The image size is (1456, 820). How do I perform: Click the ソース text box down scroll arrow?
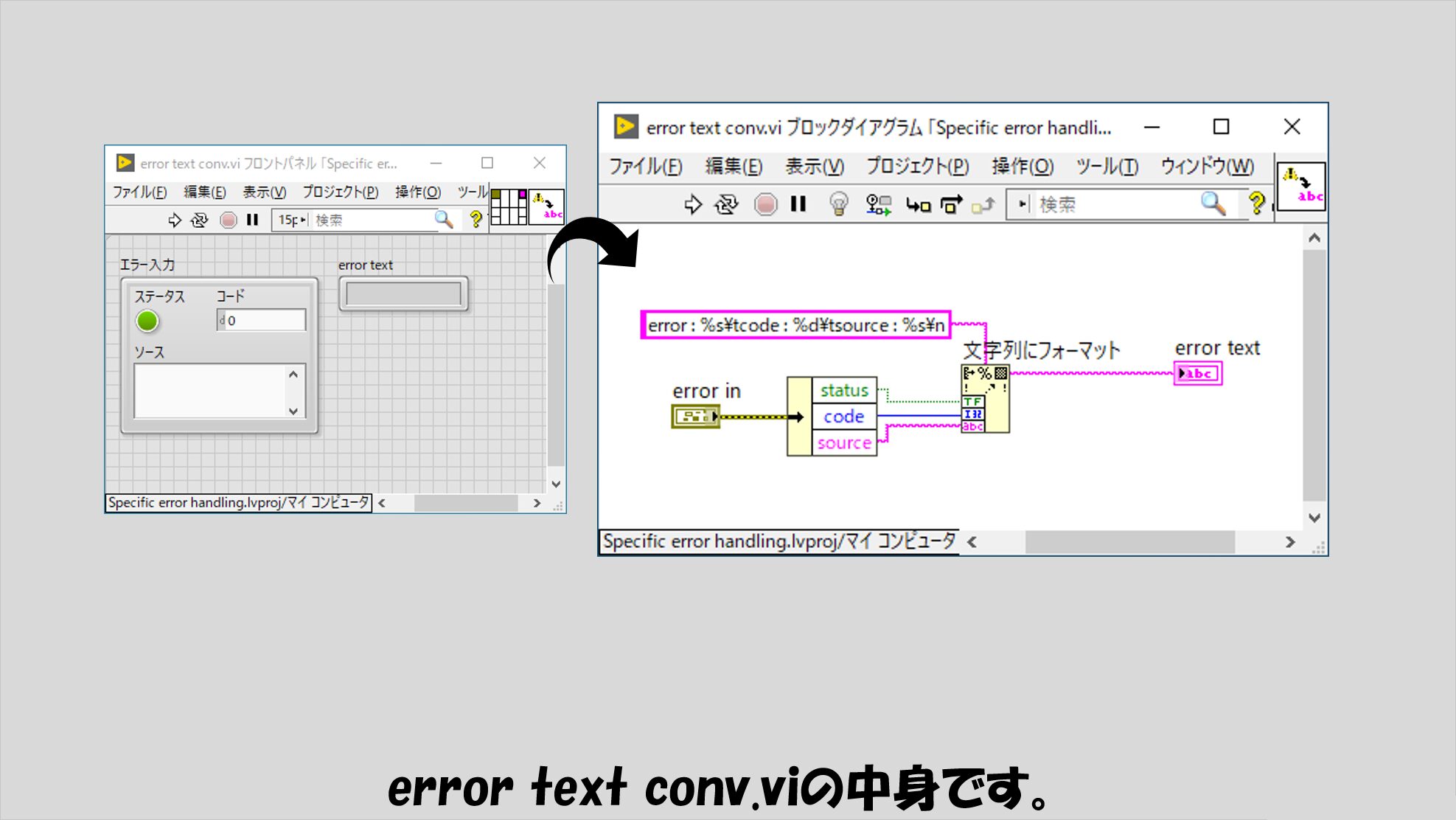click(293, 411)
